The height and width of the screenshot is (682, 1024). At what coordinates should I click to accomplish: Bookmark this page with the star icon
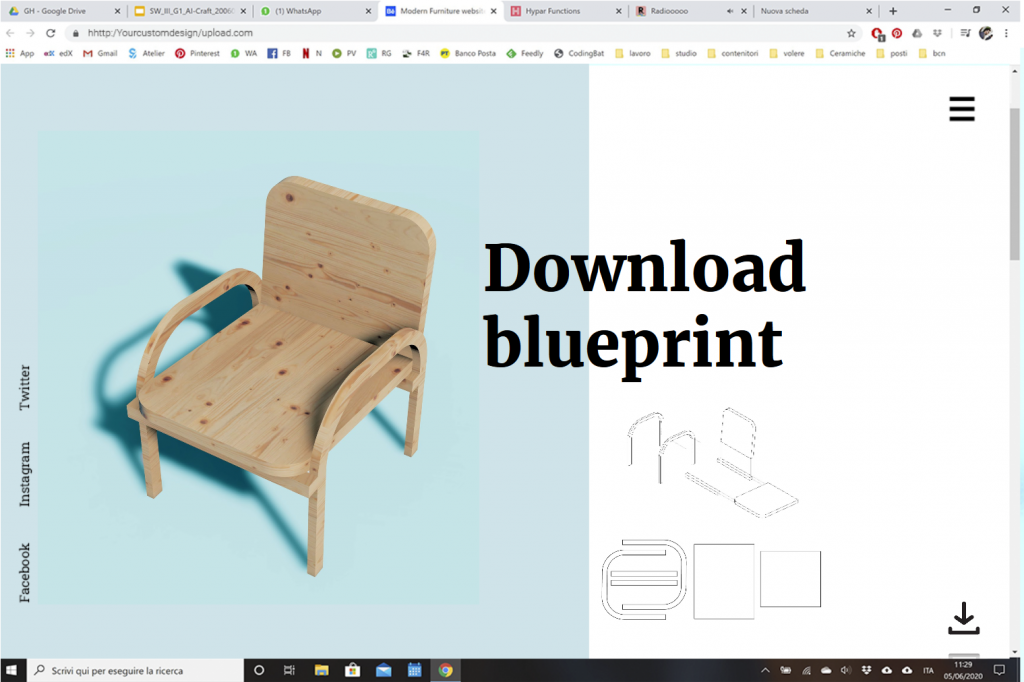click(851, 33)
